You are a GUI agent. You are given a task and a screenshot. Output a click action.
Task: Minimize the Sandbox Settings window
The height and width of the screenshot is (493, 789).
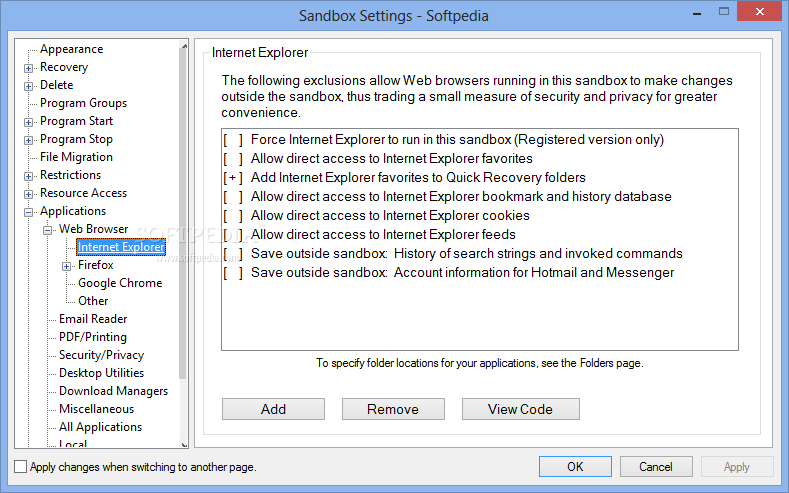coord(697,13)
